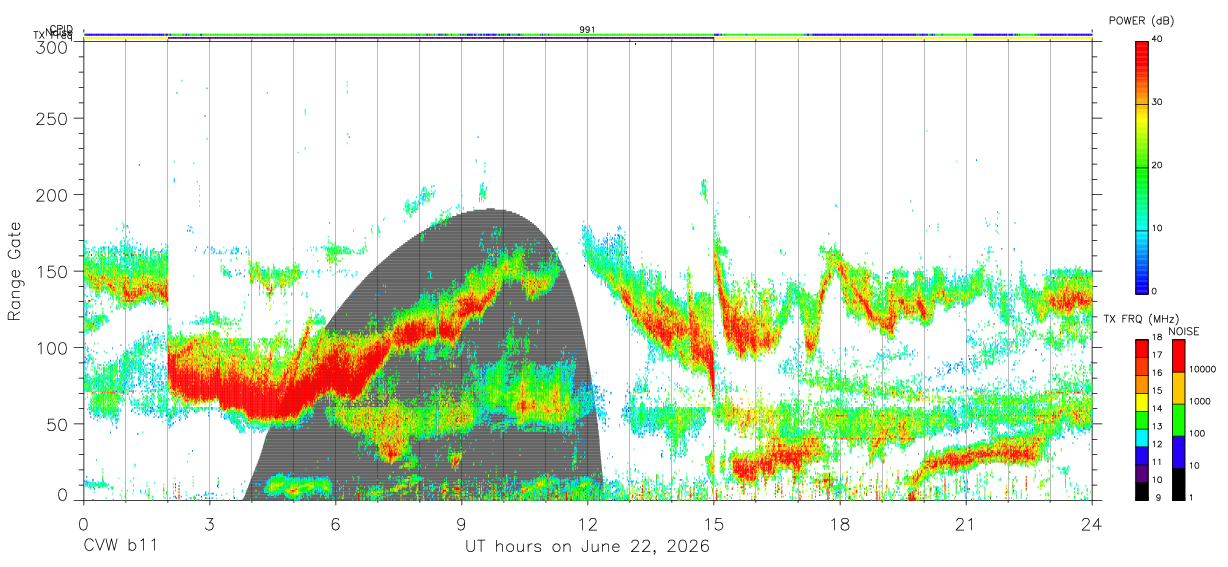Click the x-axis tick label '12'
The image size is (1228, 567).
[x=588, y=523]
